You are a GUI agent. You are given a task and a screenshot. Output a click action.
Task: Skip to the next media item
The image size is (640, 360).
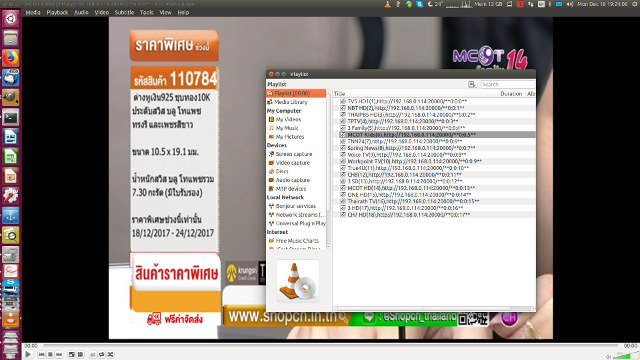tap(59, 355)
